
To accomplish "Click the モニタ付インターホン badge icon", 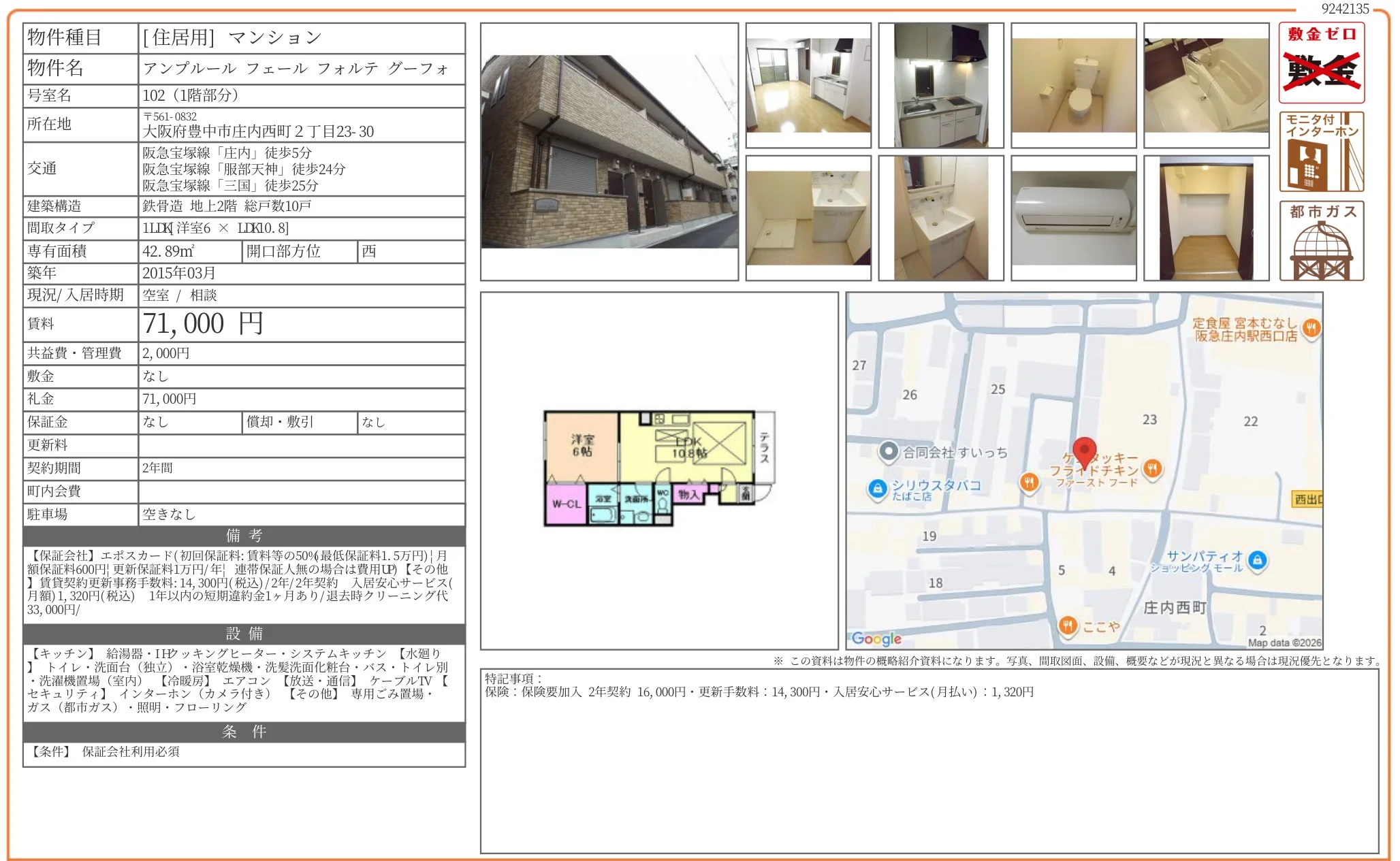I will (x=1321, y=152).
